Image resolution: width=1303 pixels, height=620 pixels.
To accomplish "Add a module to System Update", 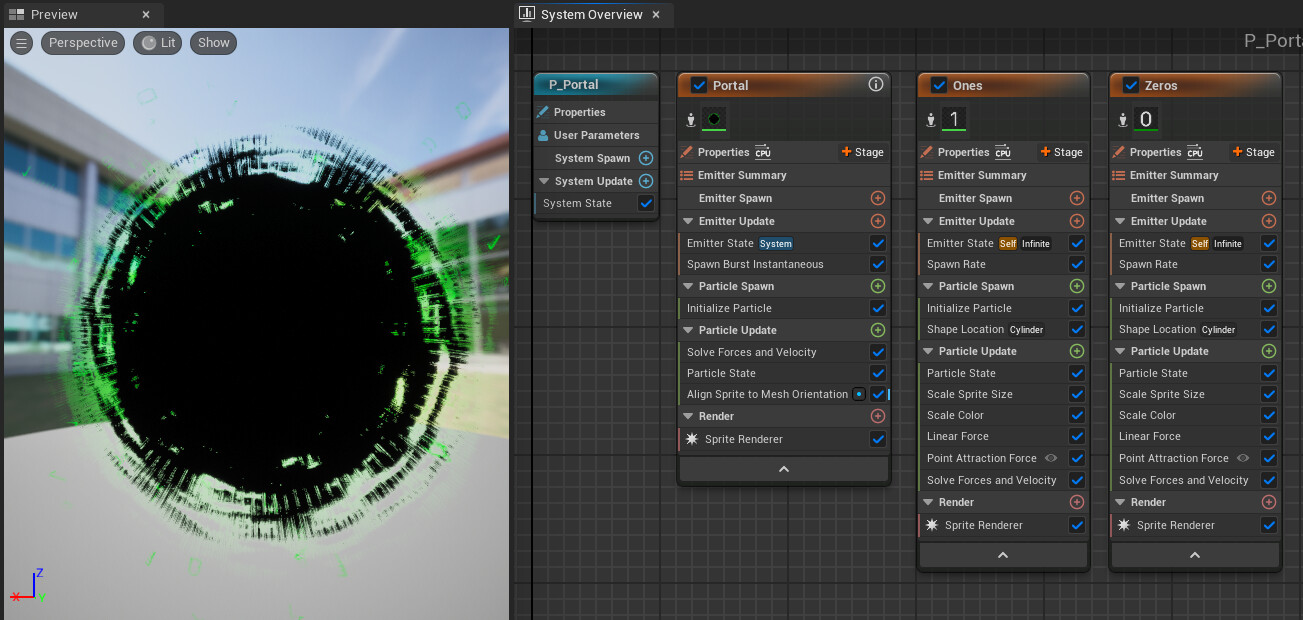I will tap(646, 181).
